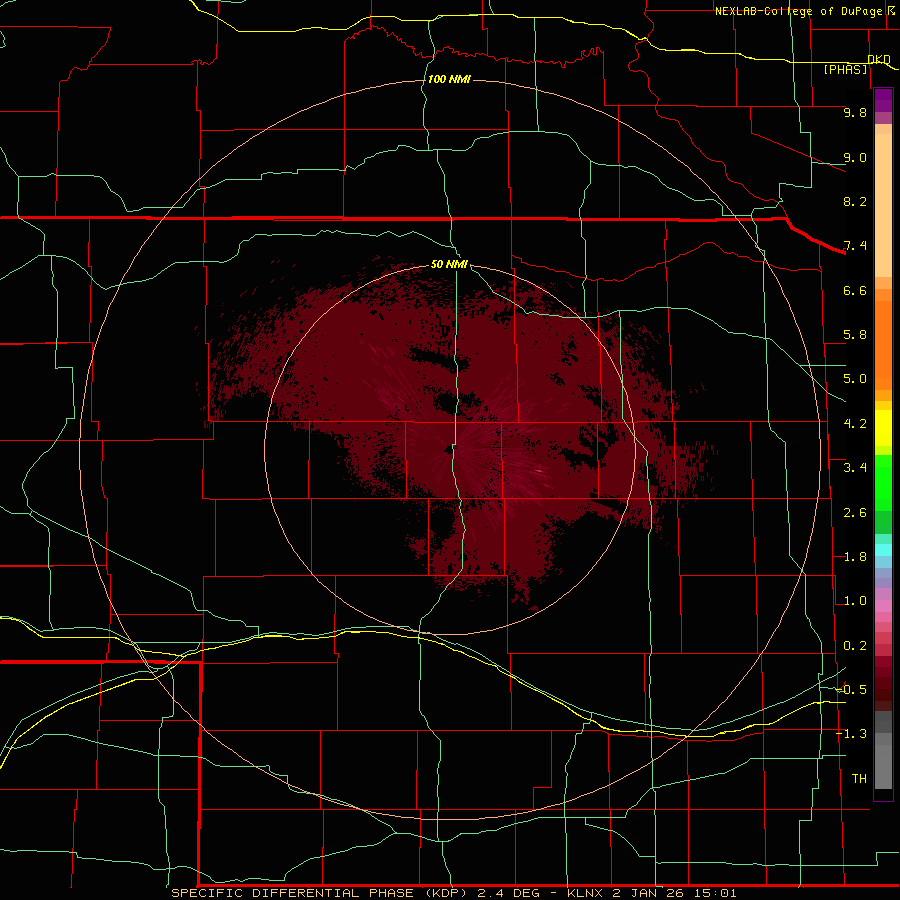Screen dimensions: 900x900
Task: Click the 9.0 value on color scale
Action: [x=855, y=157]
